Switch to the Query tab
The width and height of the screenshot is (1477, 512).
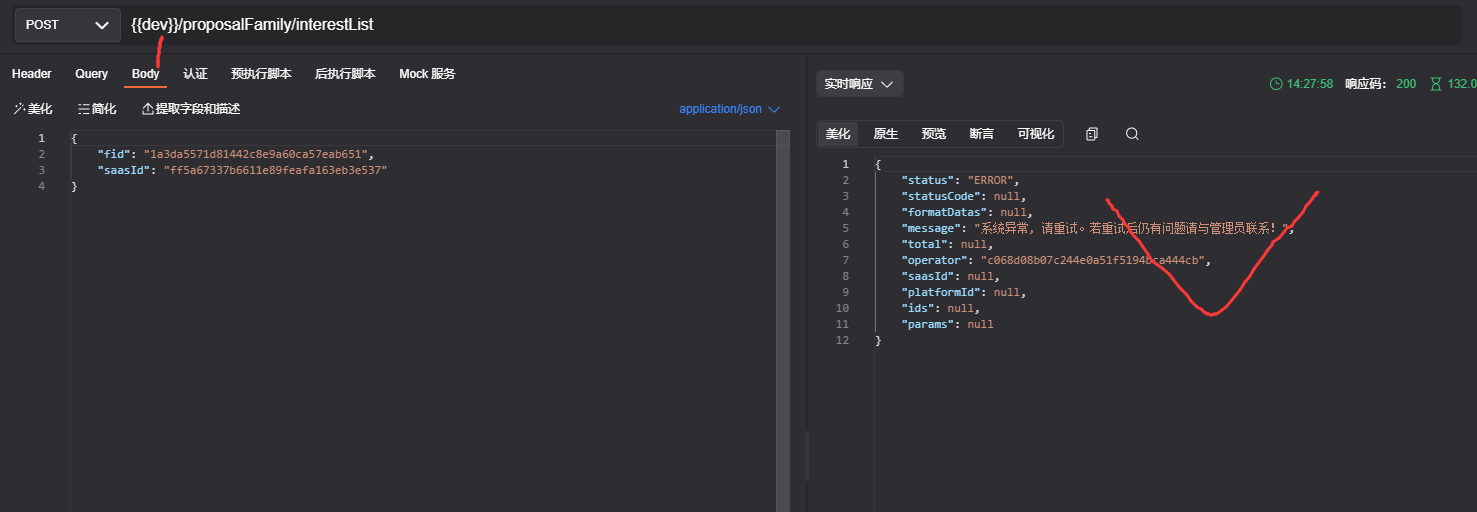[91, 74]
